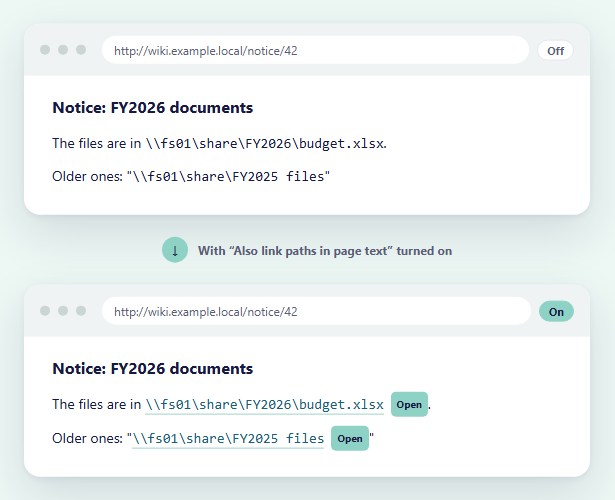615x500 pixels.
Task: Open the linked \\fs01\share\FY2025 files path
Action: point(228,438)
